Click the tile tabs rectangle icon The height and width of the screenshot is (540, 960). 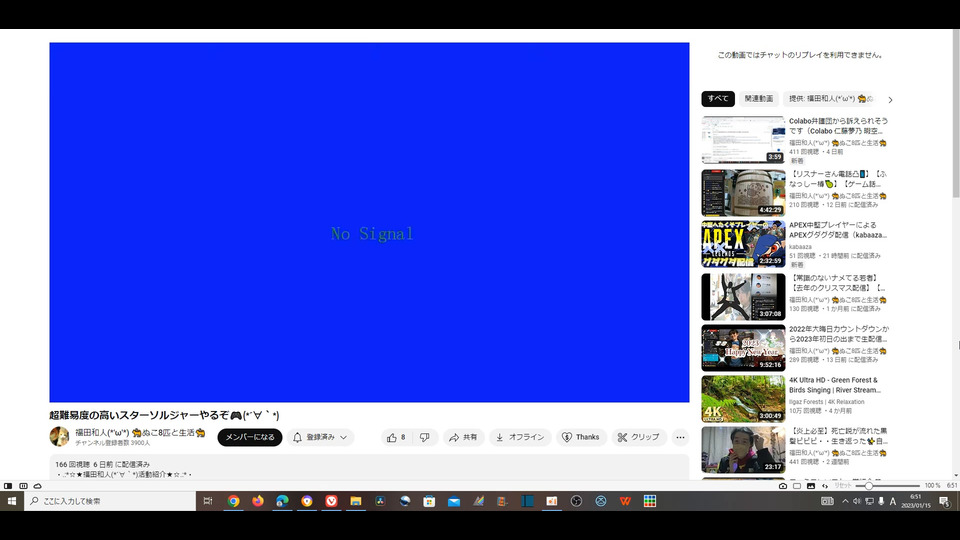[x=797, y=486]
